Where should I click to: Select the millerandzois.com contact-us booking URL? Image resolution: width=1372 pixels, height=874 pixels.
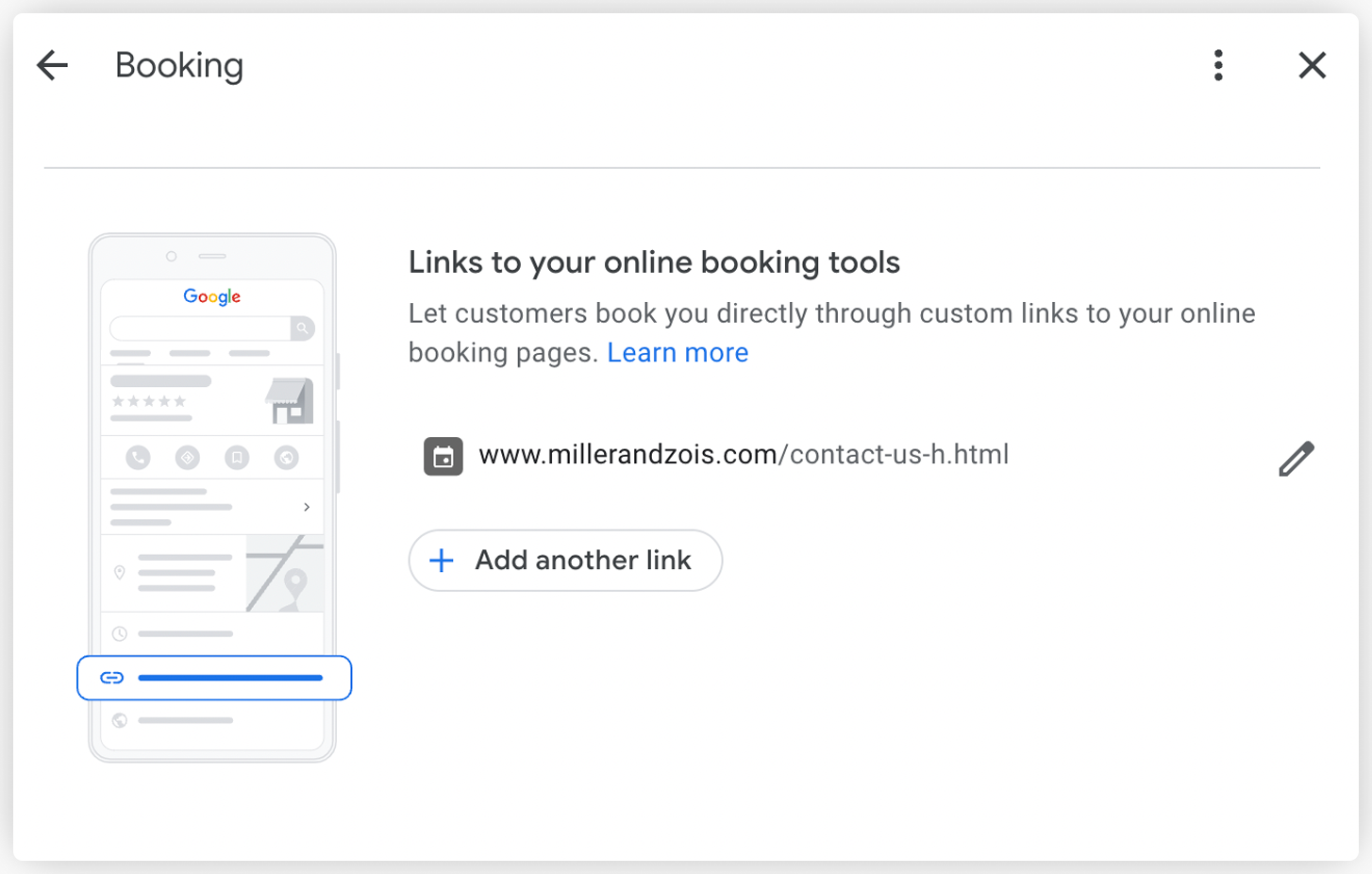pyautogui.click(x=744, y=455)
